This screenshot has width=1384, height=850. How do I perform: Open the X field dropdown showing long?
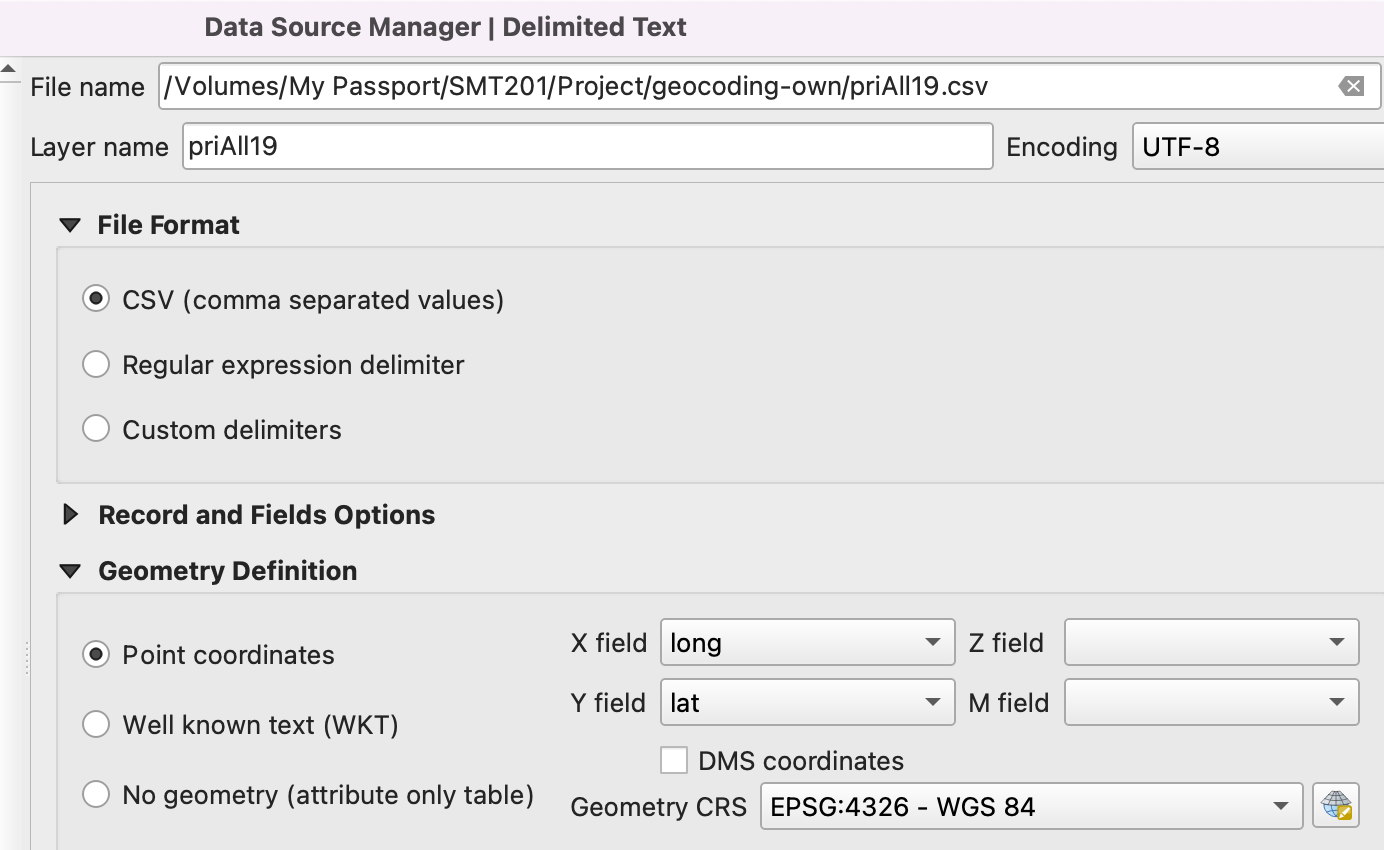click(x=807, y=643)
